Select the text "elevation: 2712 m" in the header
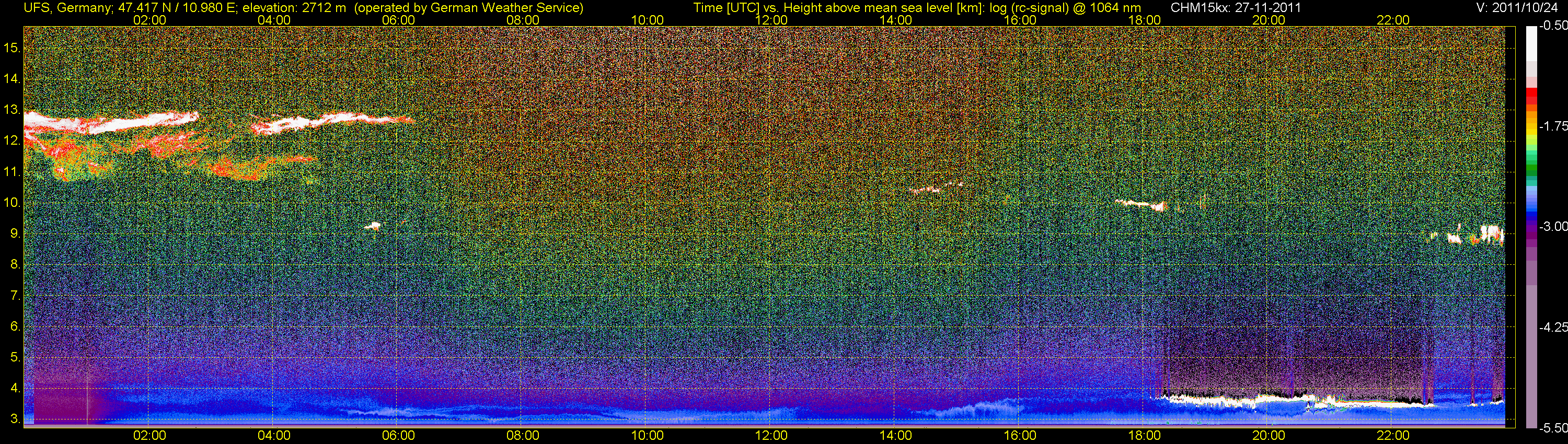The height and width of the screenshot is (444, 1568). pyautogui.click(x=294, y=8)
